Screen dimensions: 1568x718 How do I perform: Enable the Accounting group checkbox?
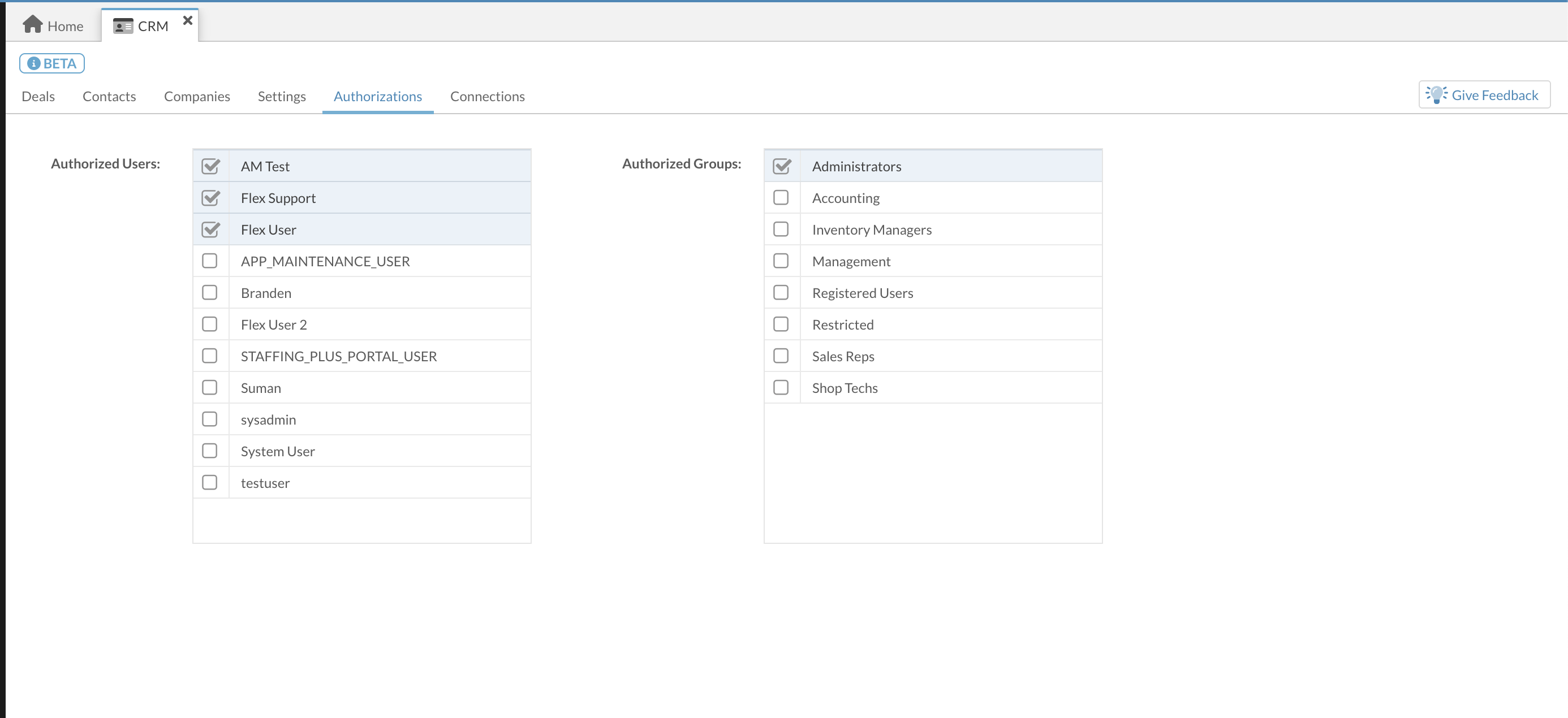(x=781, y=198)
